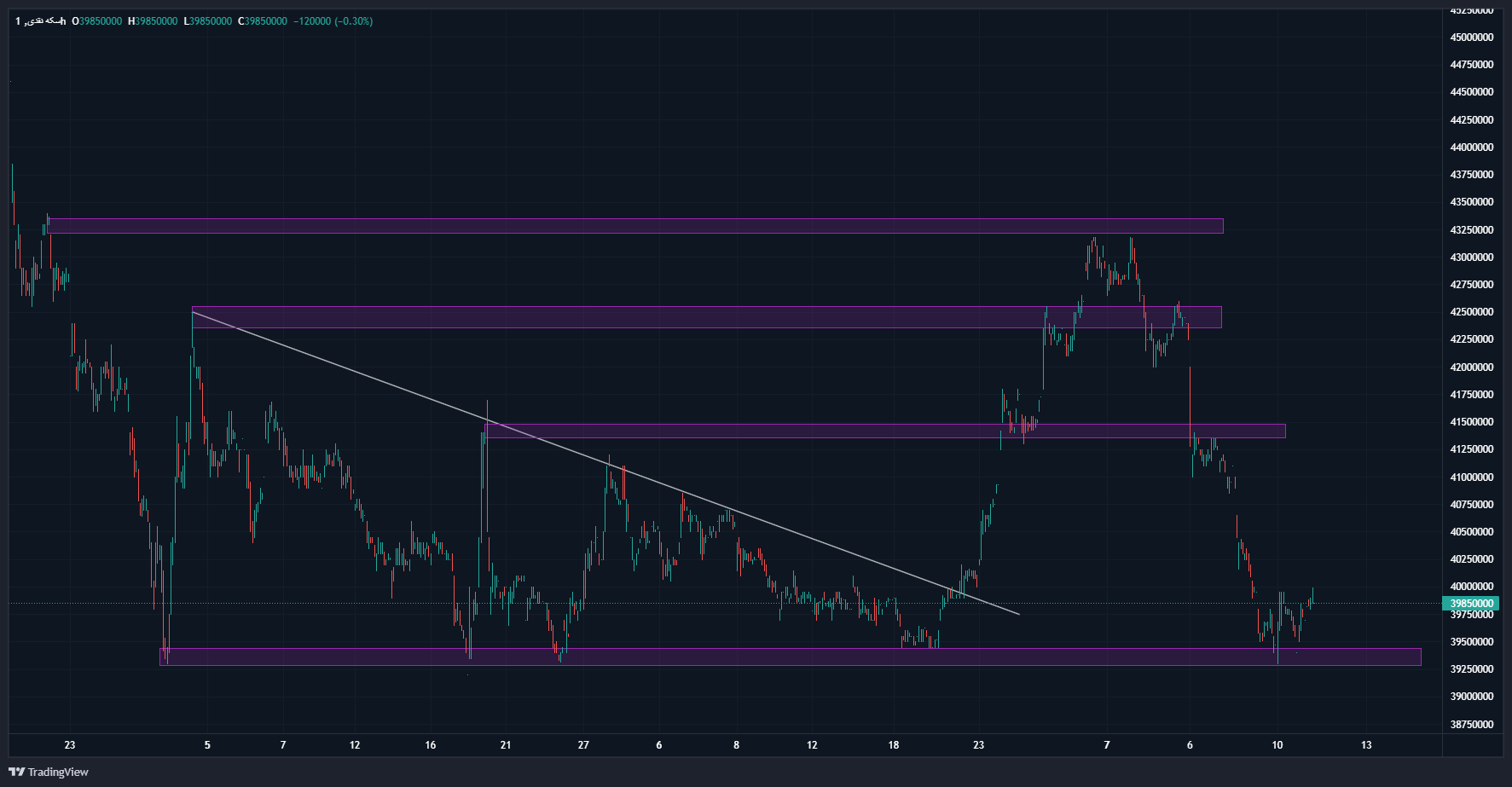Click price axis label 44000000
The height and width of the screenshot is (787, 1512).
point(1472,148)
